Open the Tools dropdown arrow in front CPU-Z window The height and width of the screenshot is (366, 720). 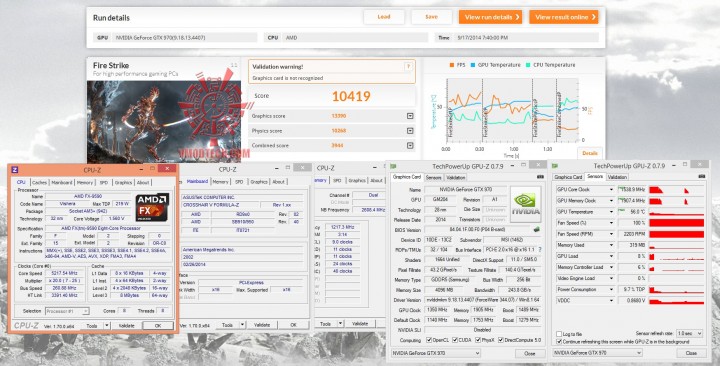tap(107, 326)
